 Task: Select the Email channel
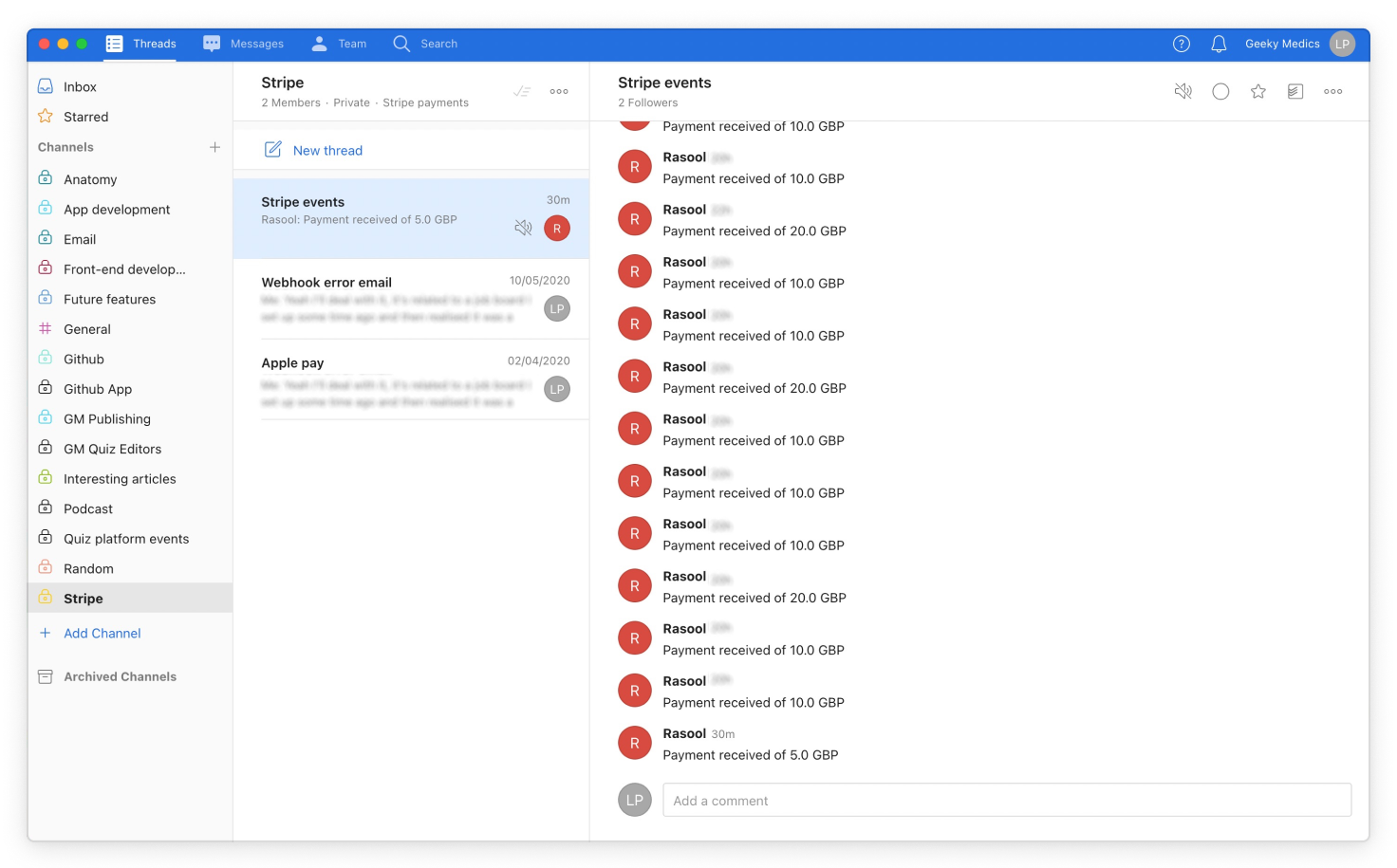coord(130,239)
